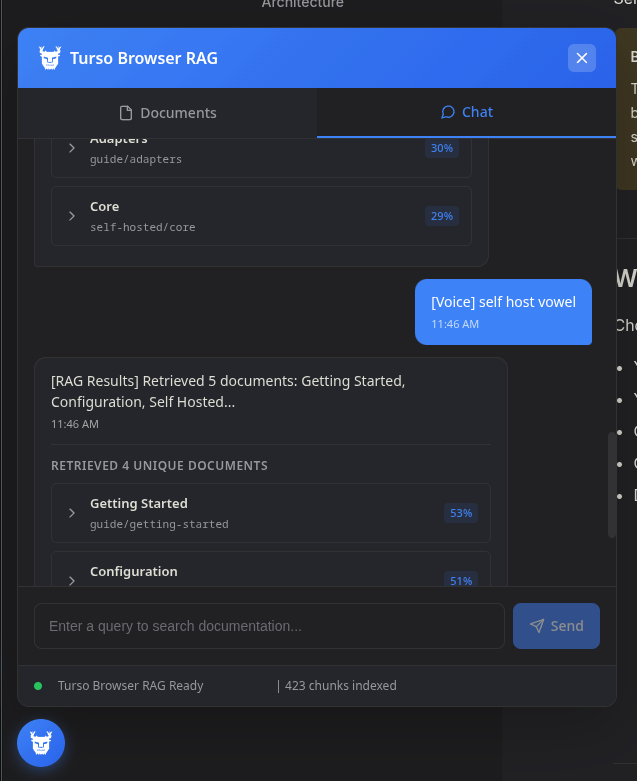Screen dimensions: 637x781
Task: Click the guide/adapters path text
Action: click(x=135, y=159)
